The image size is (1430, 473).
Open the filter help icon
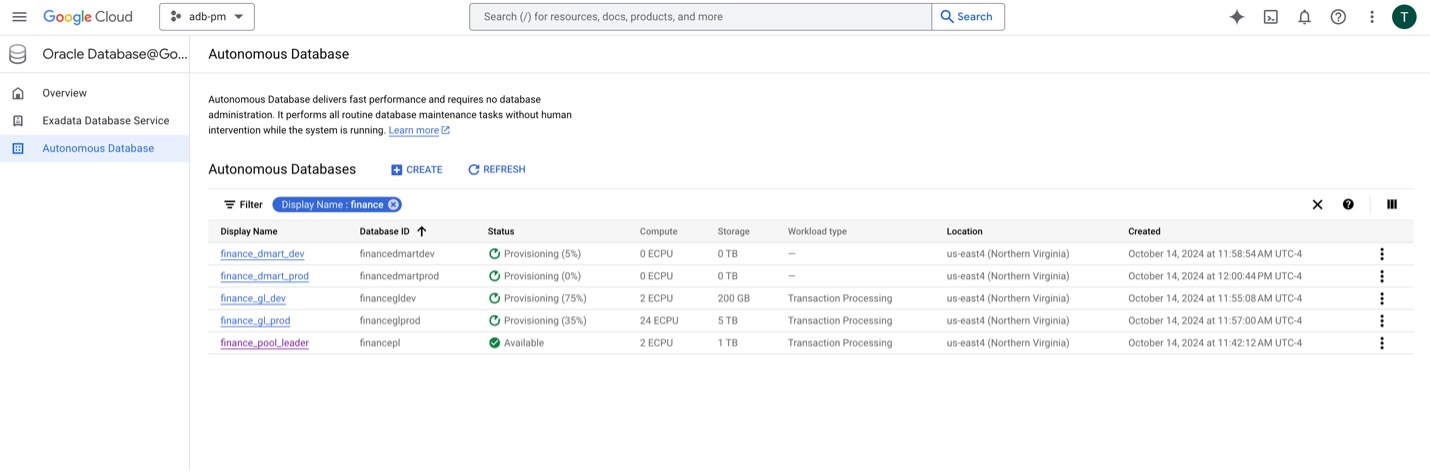1348,204
